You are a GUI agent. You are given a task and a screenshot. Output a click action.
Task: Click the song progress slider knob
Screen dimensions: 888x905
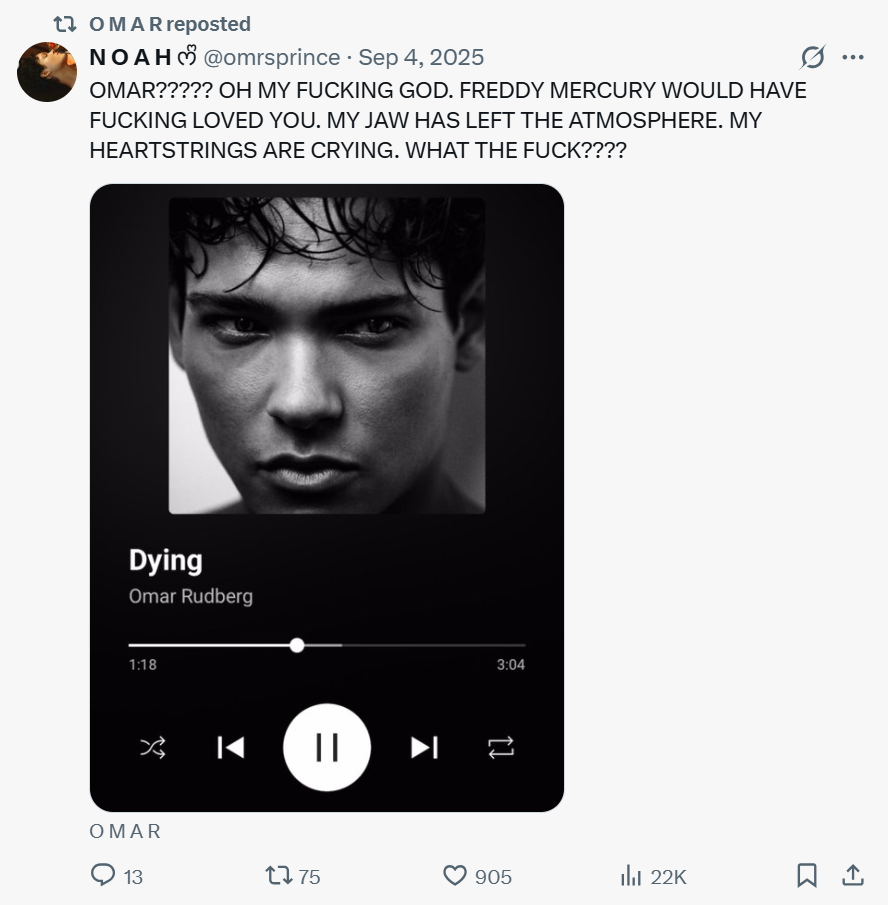[x=297, y=645]
